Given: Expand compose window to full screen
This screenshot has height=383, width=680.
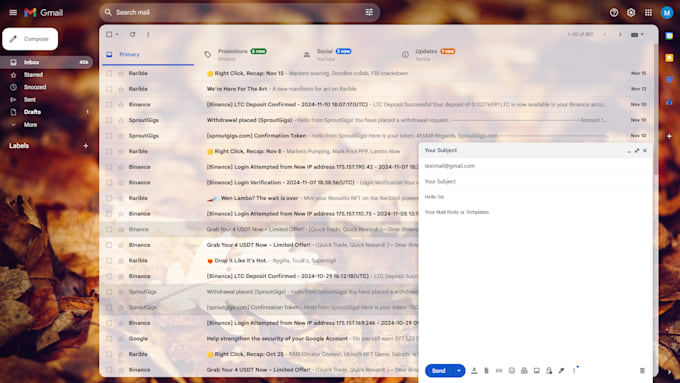Looking at the screenshot, I should pyautogui.click(x=637, y=151).
